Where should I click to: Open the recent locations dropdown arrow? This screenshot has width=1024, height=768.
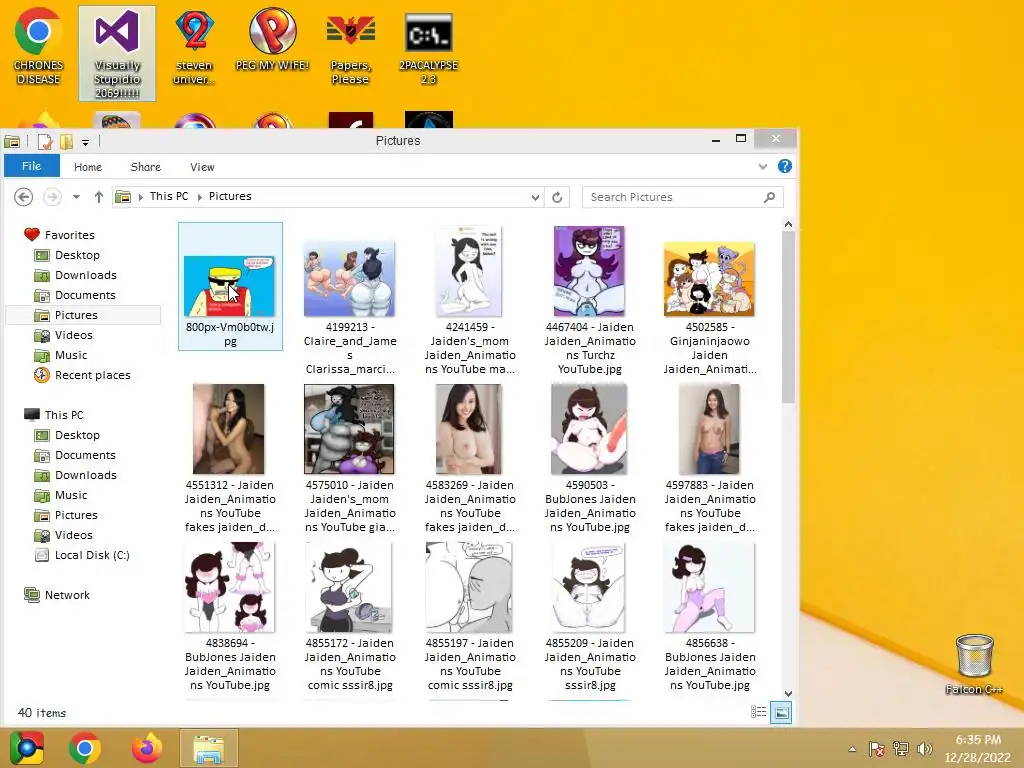pos(76,197)
